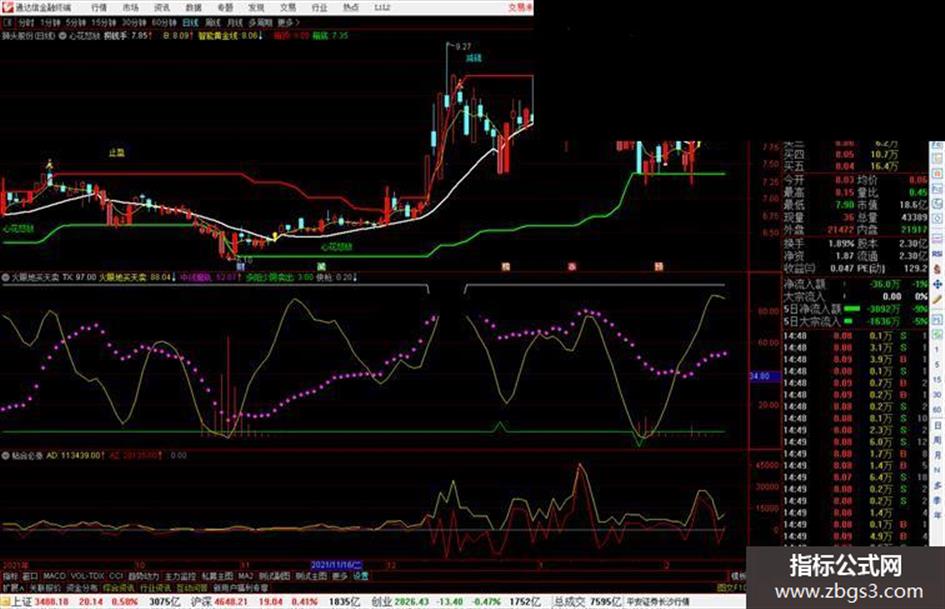Select the 月线 period tab
This screenshot has height=609, width=945.
pyautogui.click(x=234, y=22)
